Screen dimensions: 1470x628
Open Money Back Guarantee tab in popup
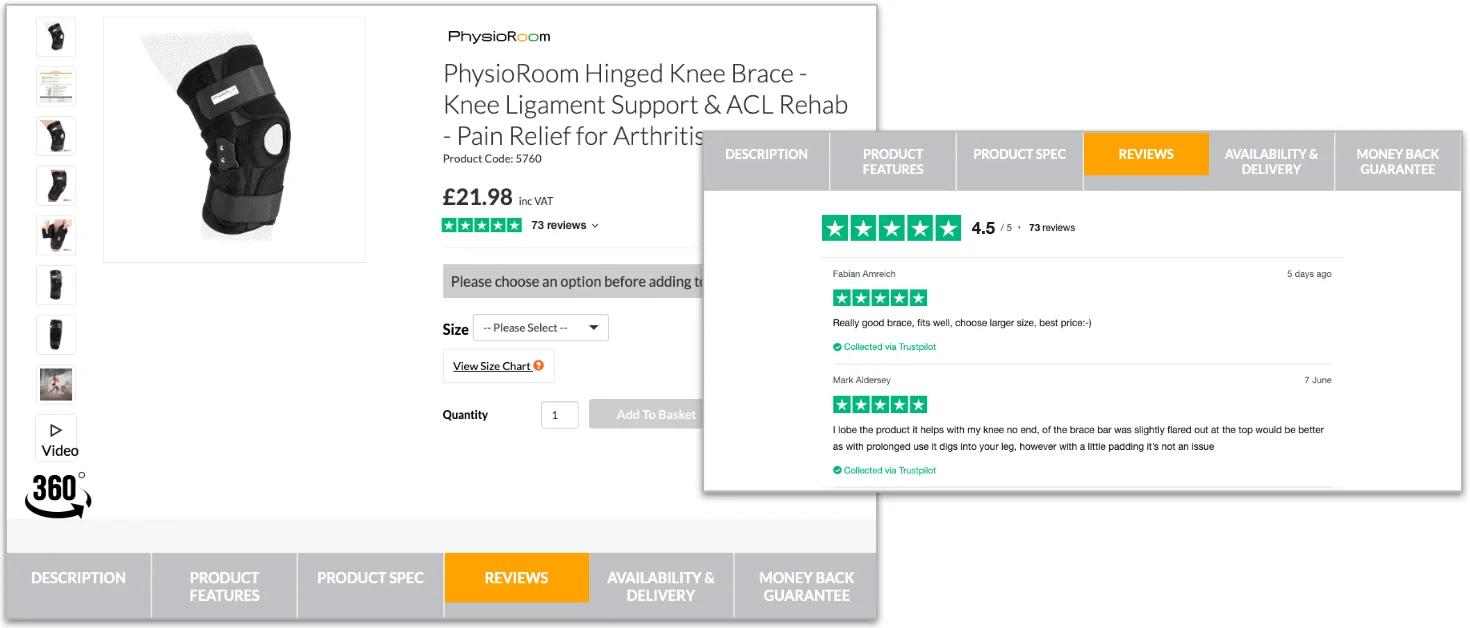point(1397,162)
